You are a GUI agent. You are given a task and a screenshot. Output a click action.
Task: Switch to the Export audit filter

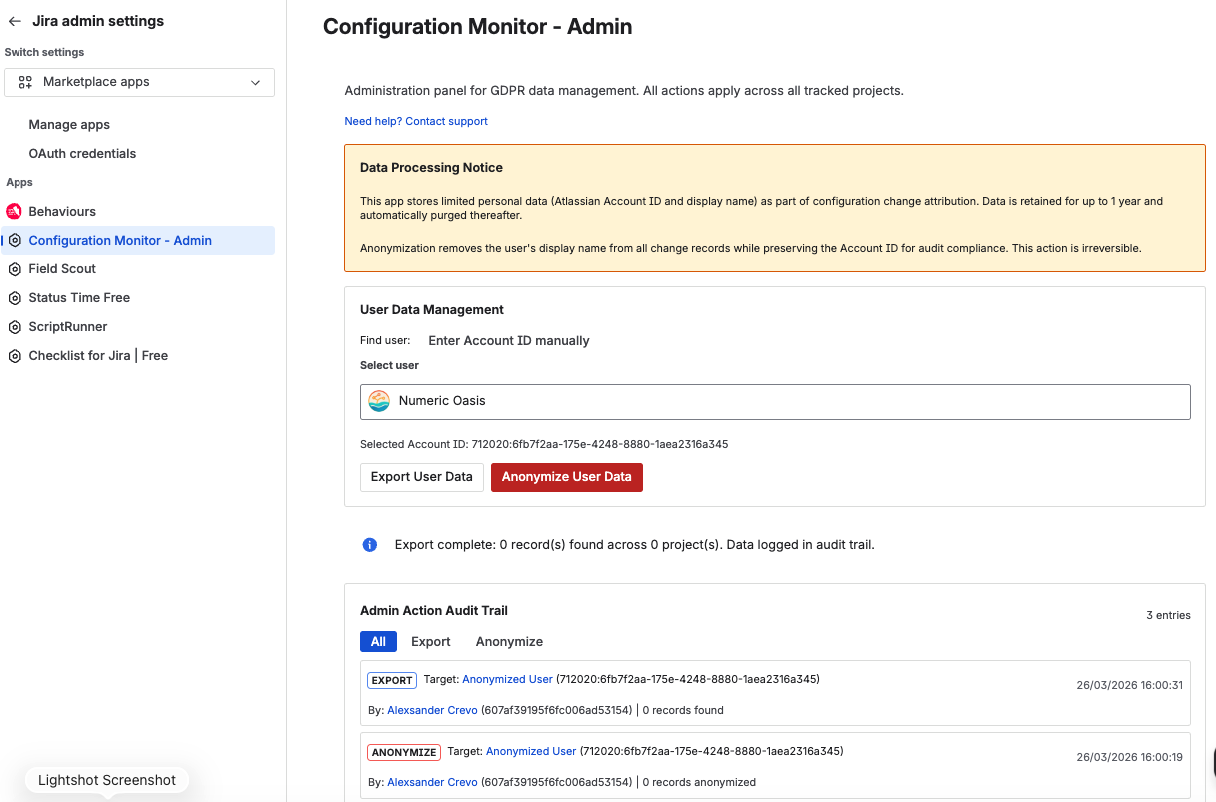coord(430,641)
